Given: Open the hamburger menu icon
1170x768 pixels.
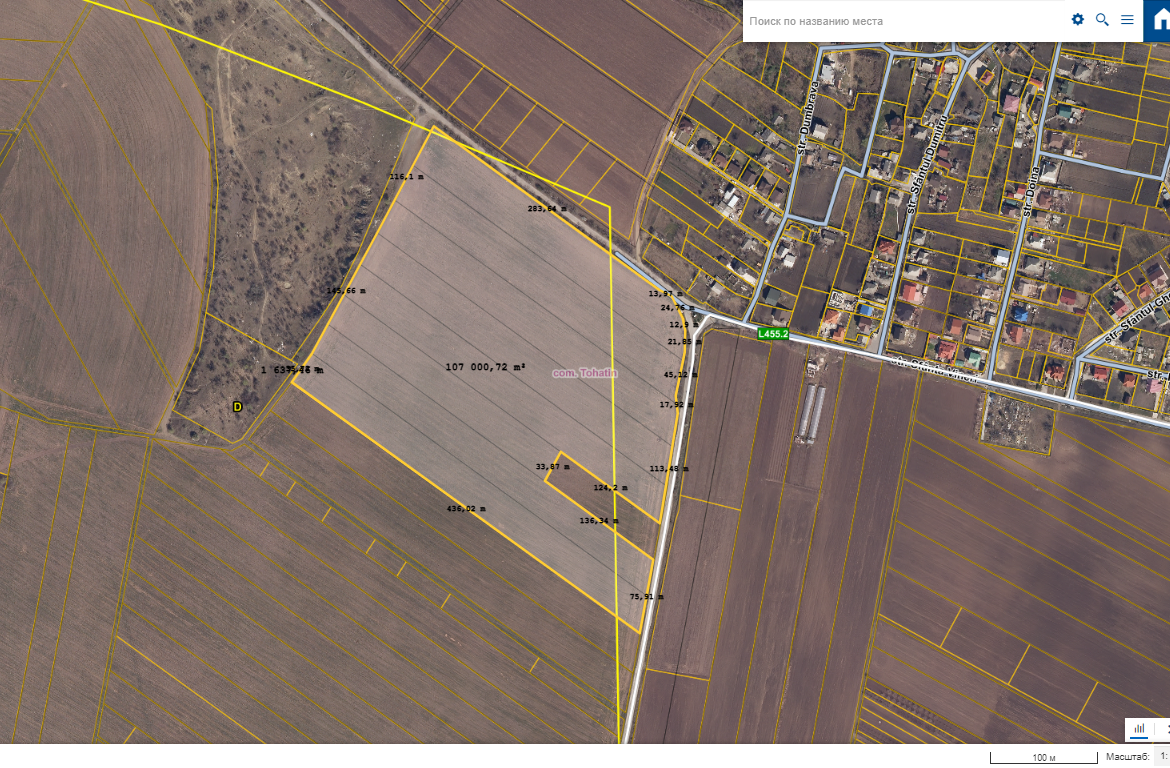Looking at the screenshot, I should point(1127,19).
